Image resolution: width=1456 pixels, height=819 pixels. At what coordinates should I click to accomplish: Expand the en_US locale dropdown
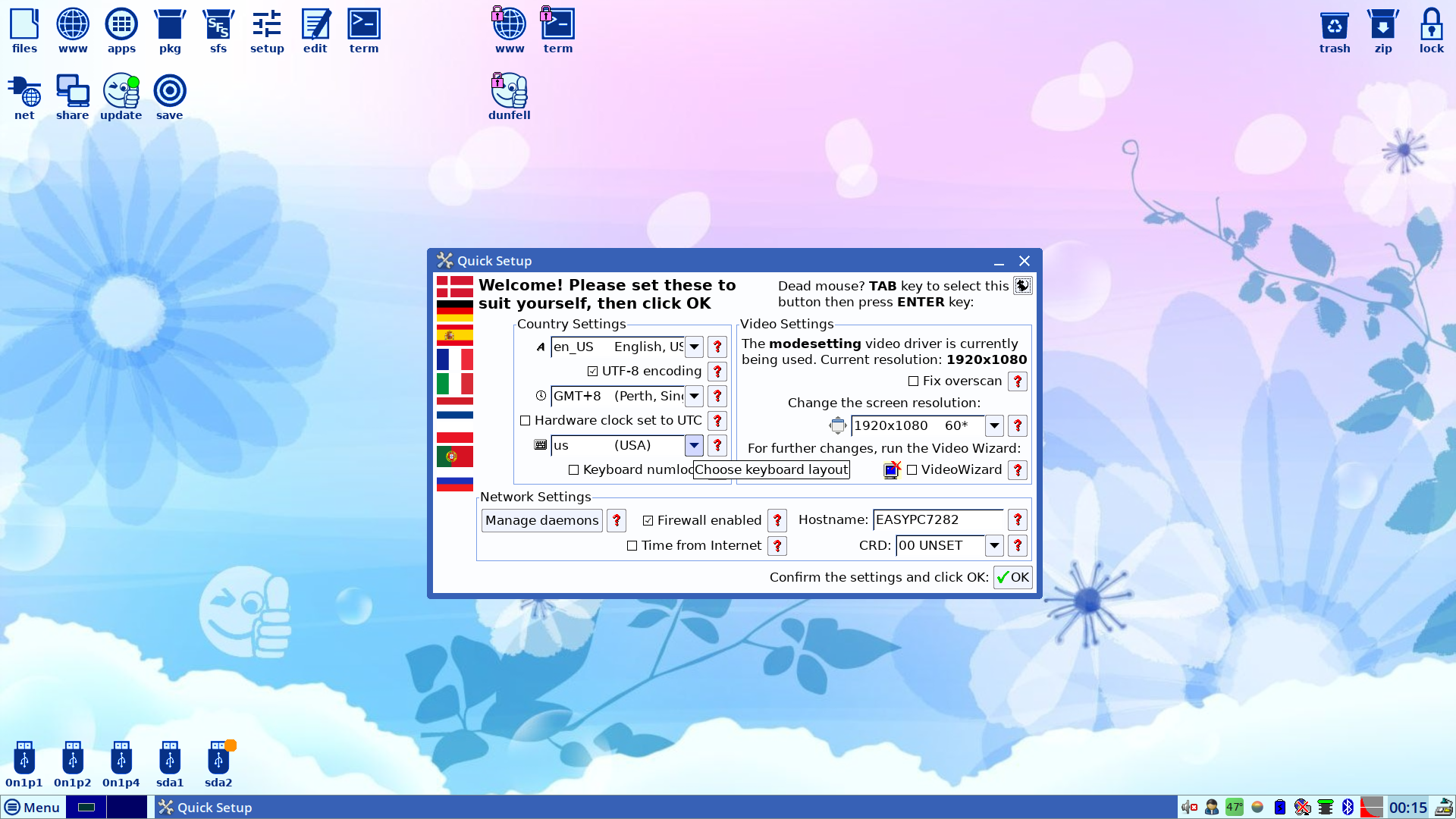694,347
